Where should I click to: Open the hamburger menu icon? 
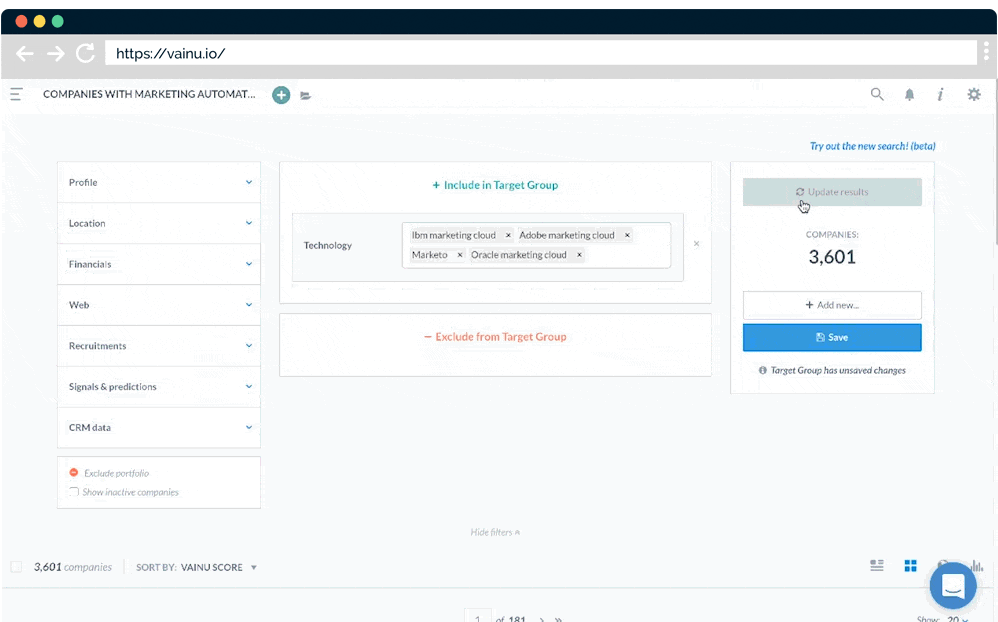tap(17, 94)
